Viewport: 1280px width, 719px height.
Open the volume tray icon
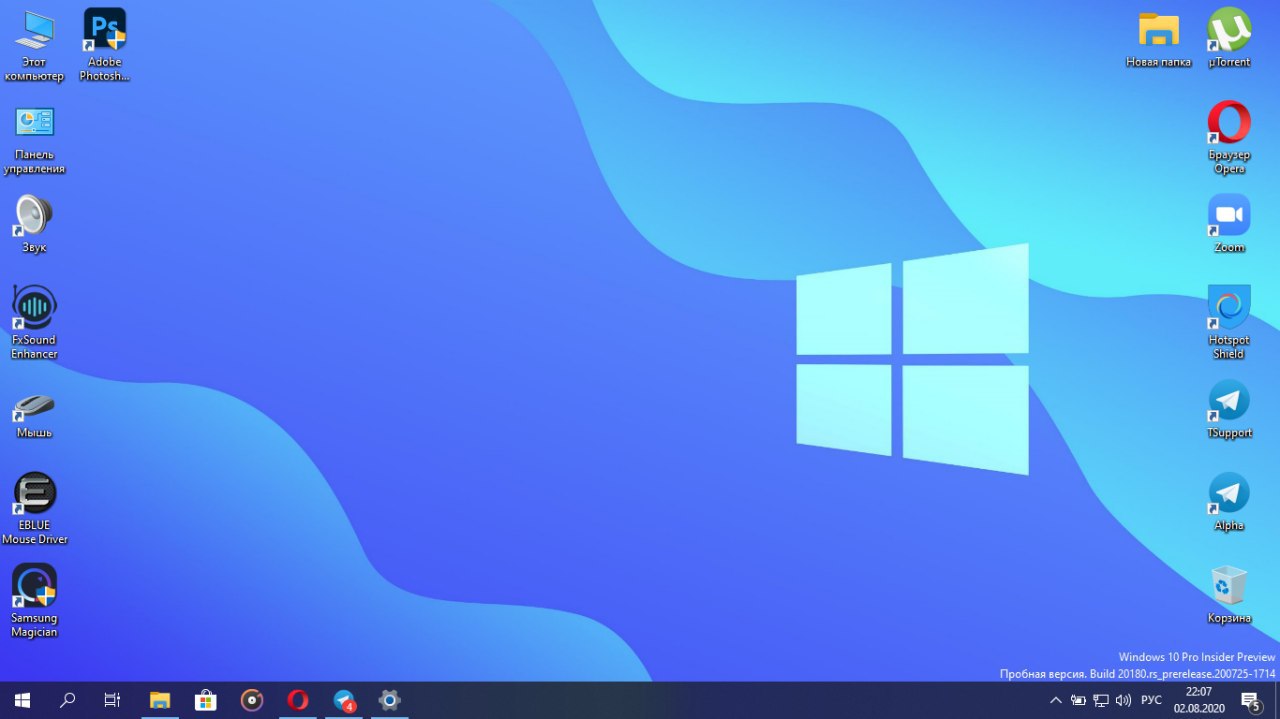[x=1123, y=700]
